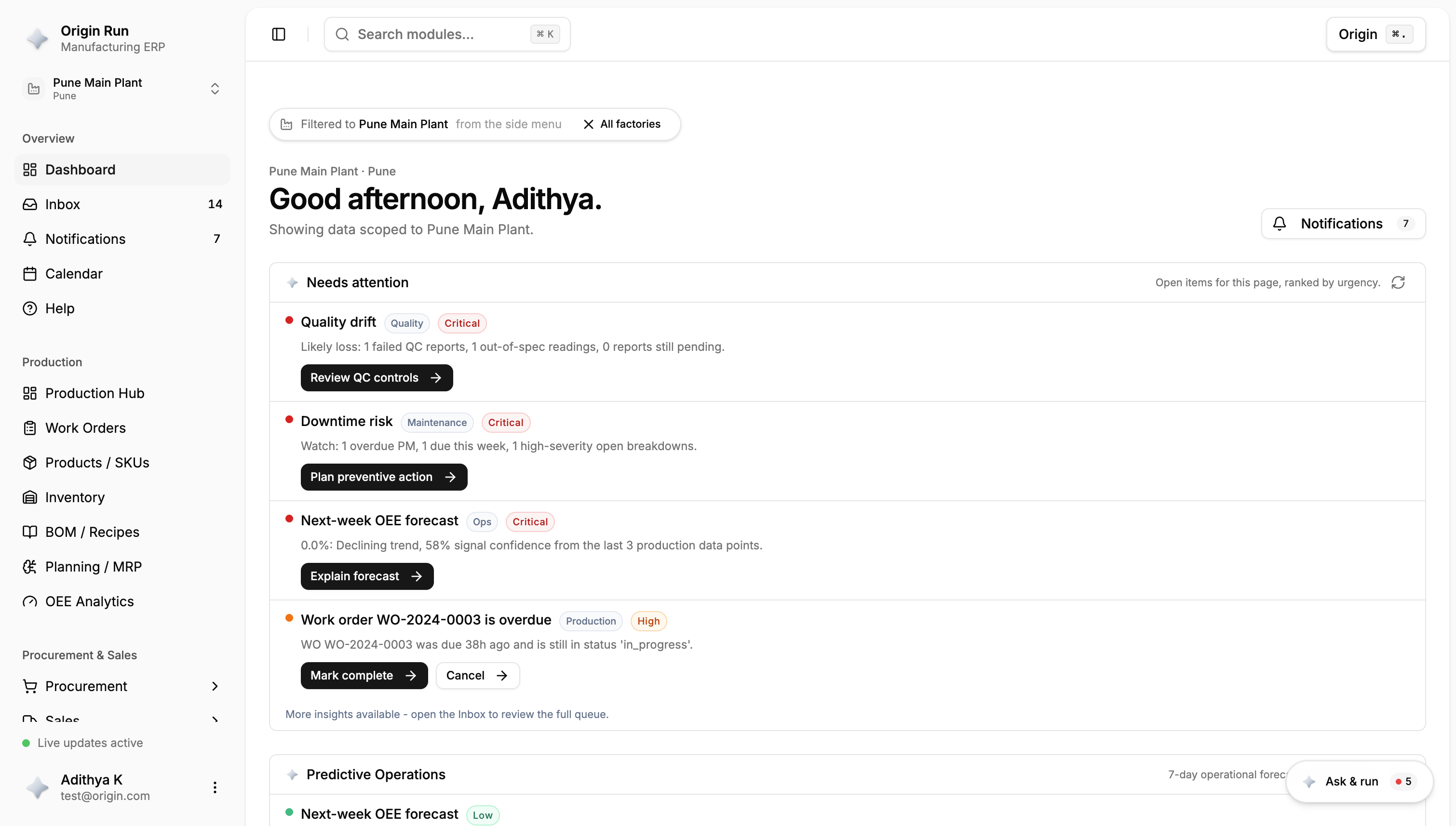The image size is (1456, 826).
Task: Click the Production Hub grid icon
Action: tap(29, 393)
